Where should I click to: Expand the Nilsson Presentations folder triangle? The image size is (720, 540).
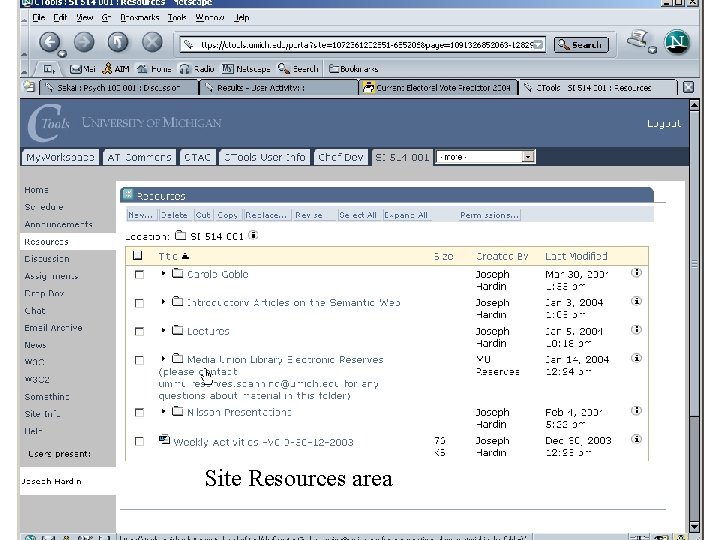point(163,411)
